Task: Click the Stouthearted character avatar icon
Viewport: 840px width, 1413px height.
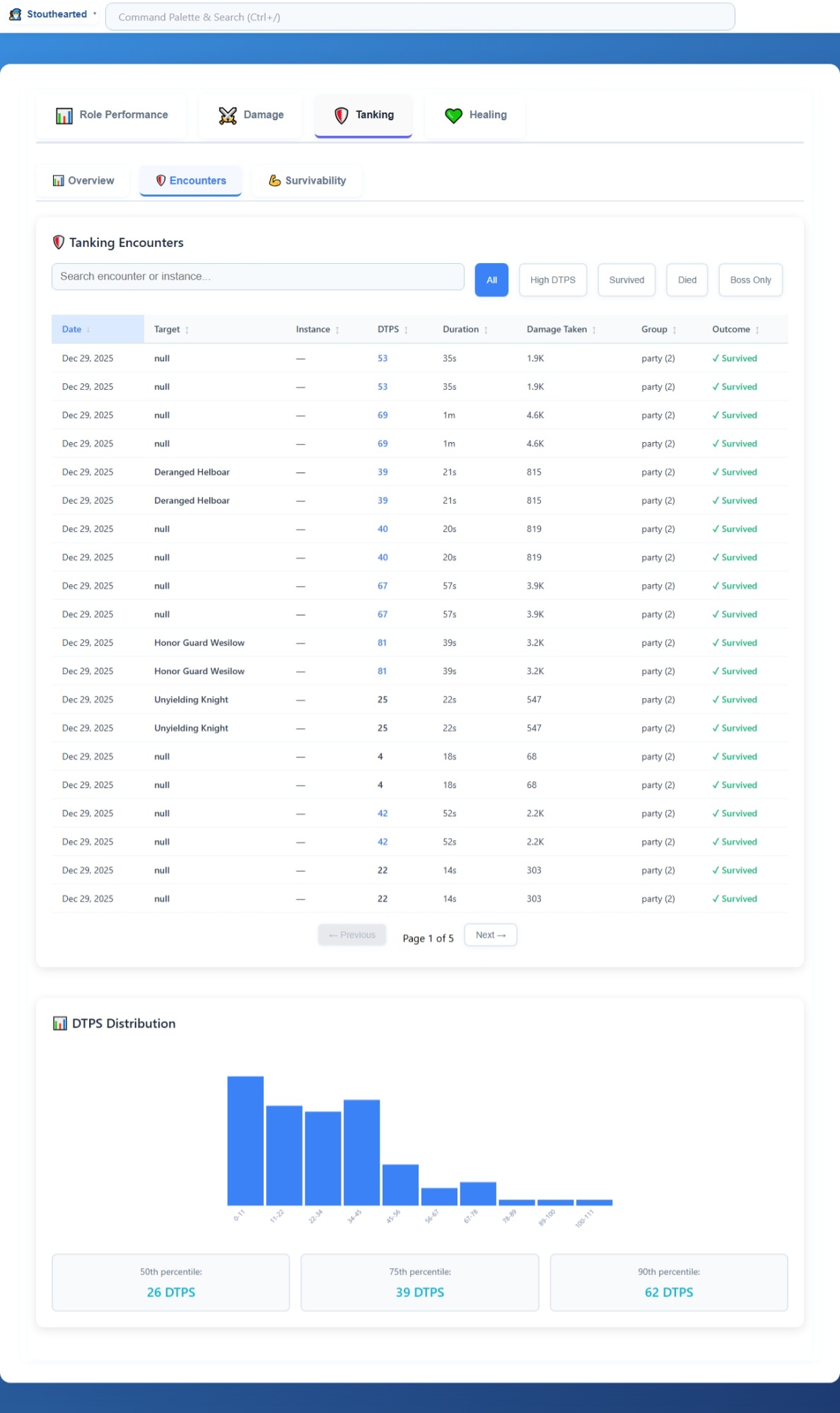Action: [x=15, y=14]
